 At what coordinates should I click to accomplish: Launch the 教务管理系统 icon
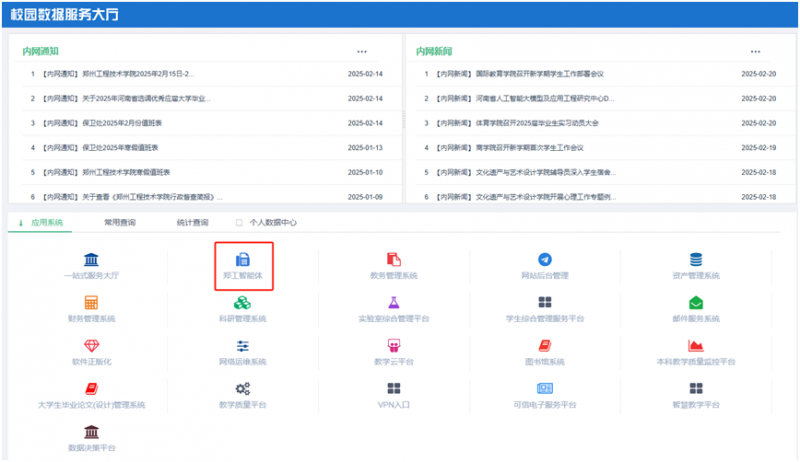pos(393,260)
